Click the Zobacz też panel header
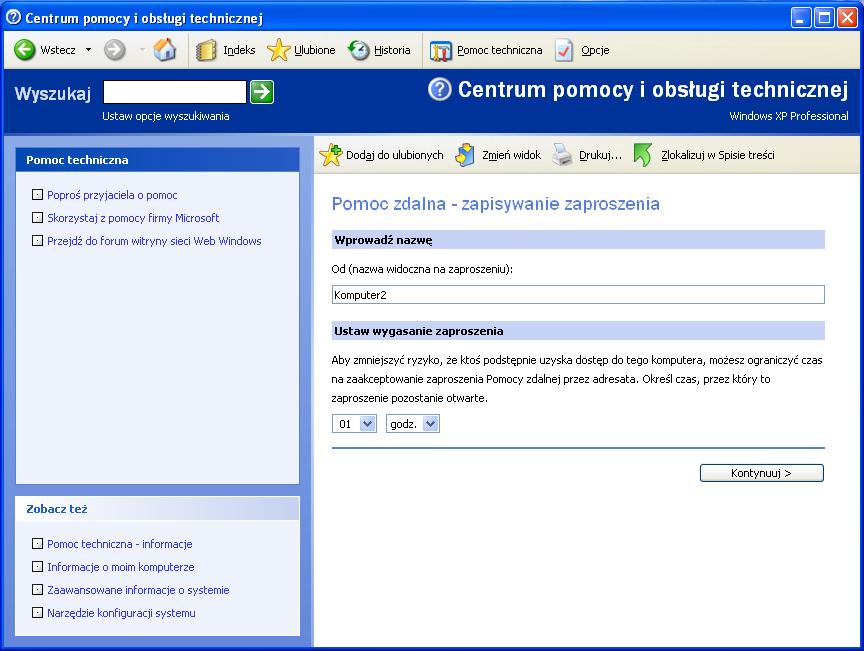Screen dimensions: 864x651 pyautogui.click(x=158, y=509)
